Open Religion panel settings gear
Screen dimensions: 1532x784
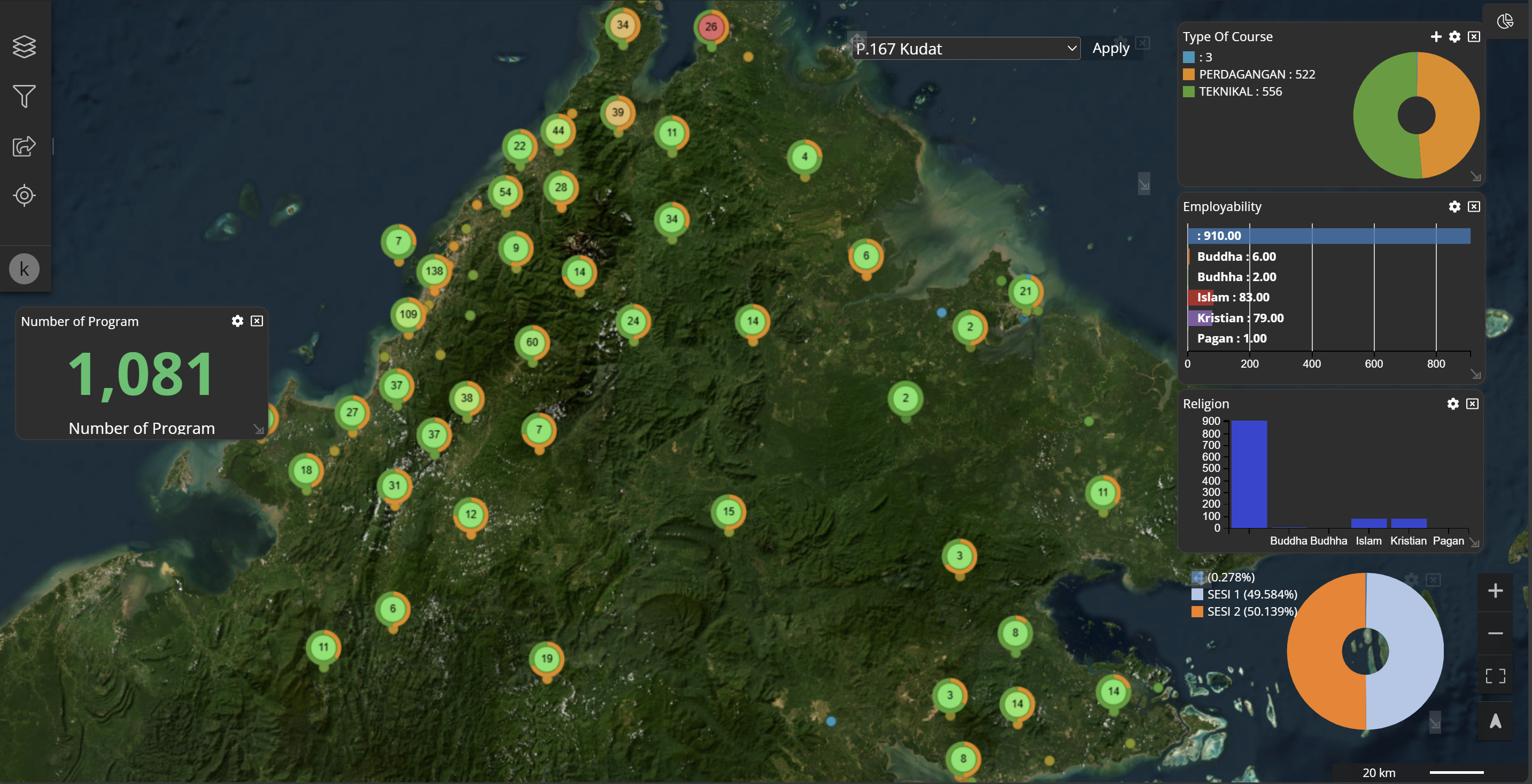pyautogui.click(x=1452, y=403)
